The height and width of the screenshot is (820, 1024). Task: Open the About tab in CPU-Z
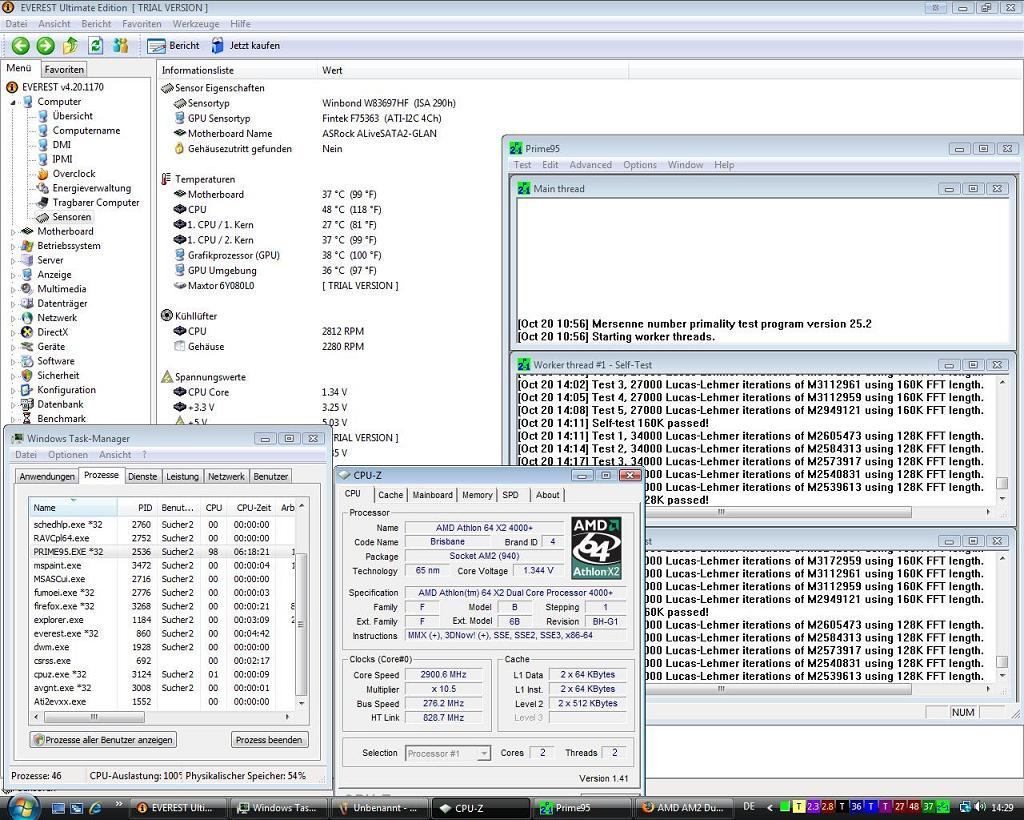click(x=547, y=495)
